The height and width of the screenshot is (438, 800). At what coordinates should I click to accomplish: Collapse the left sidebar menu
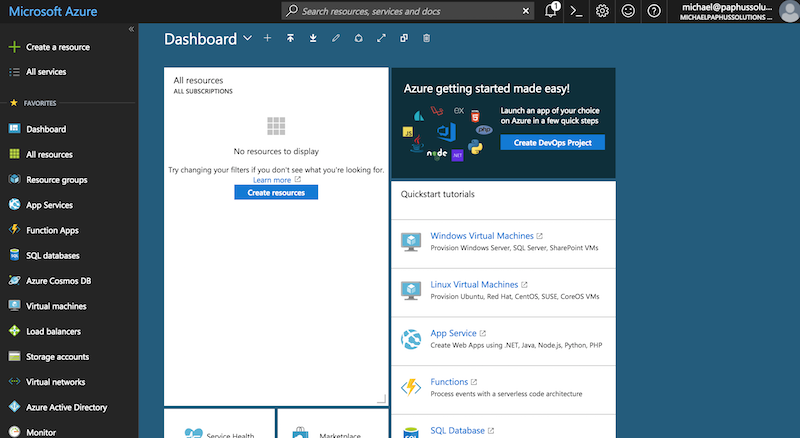pos(131,29)
